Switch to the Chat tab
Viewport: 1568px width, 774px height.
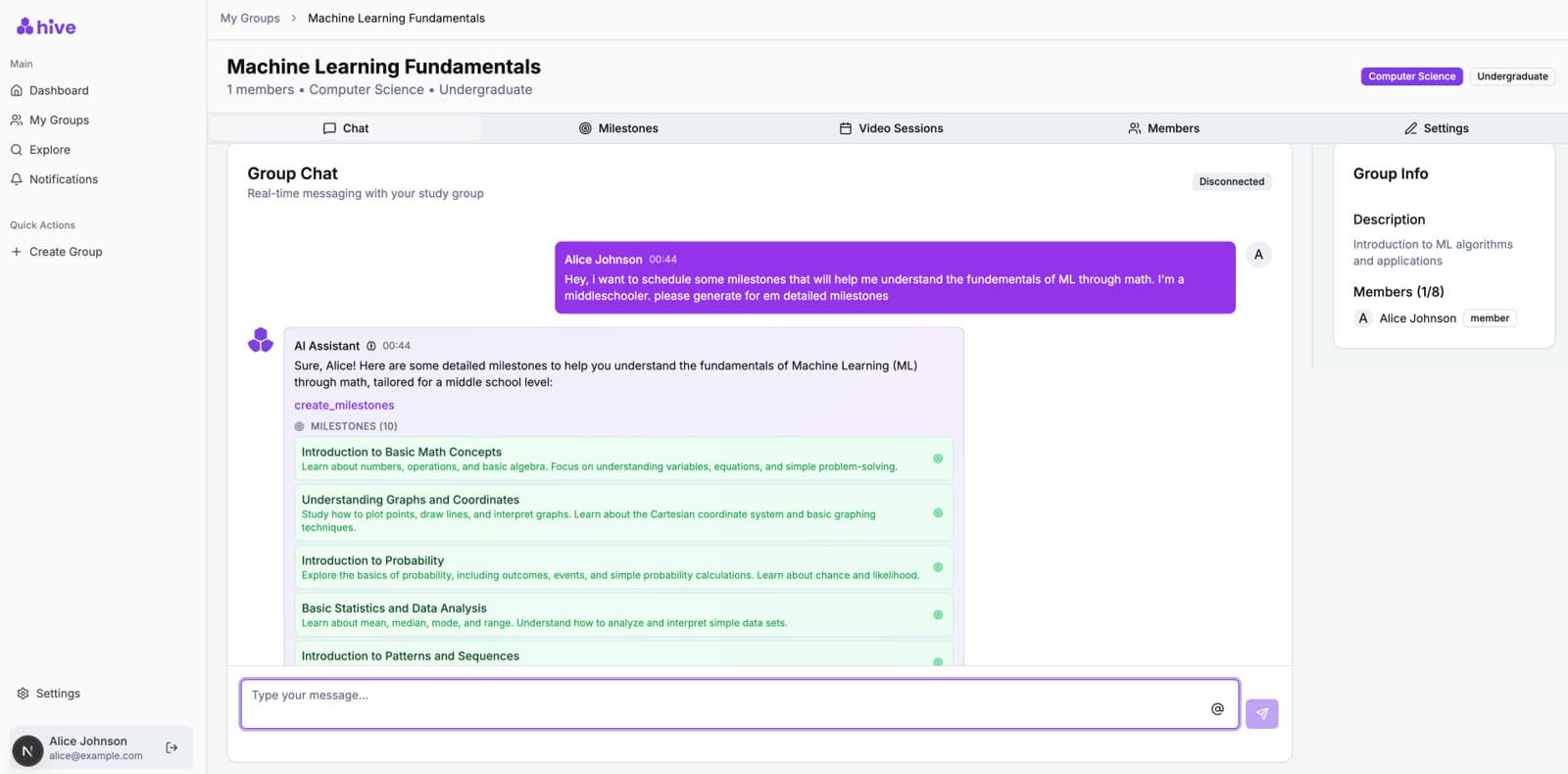pyautogui.click(x=346, y=128)
